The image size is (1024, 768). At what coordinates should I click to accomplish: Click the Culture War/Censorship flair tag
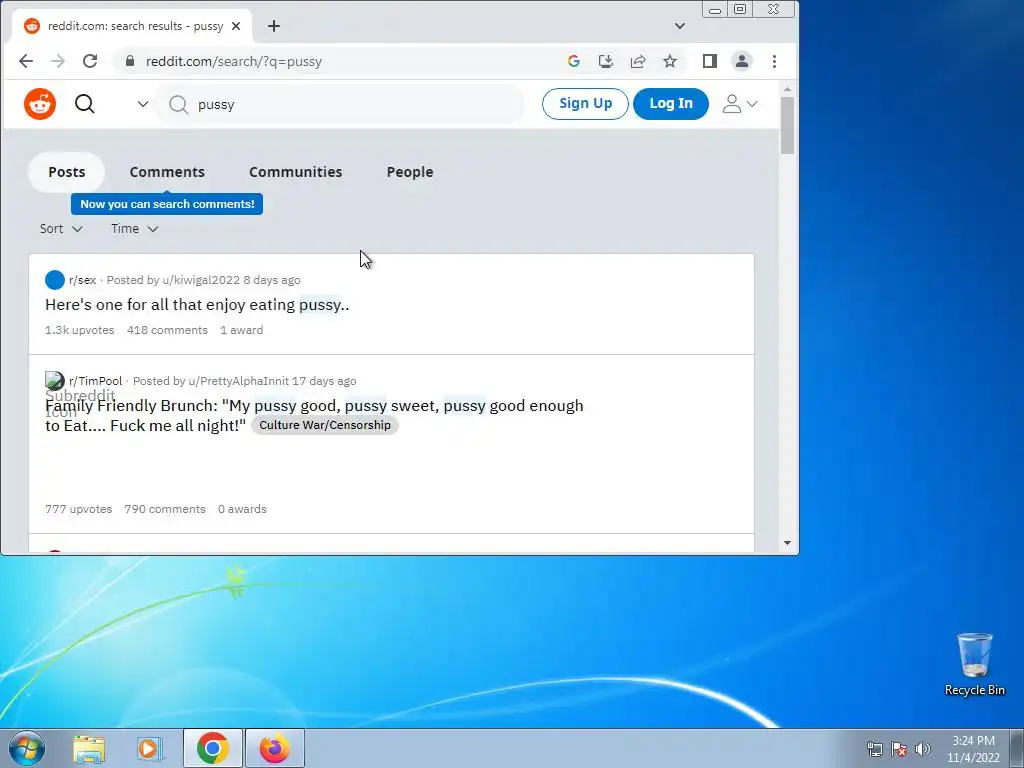[325, 425]
